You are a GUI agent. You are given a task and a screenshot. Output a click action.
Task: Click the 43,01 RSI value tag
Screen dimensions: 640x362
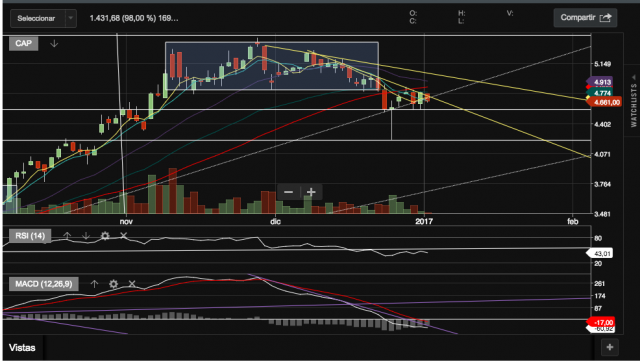tap(600, 254)
